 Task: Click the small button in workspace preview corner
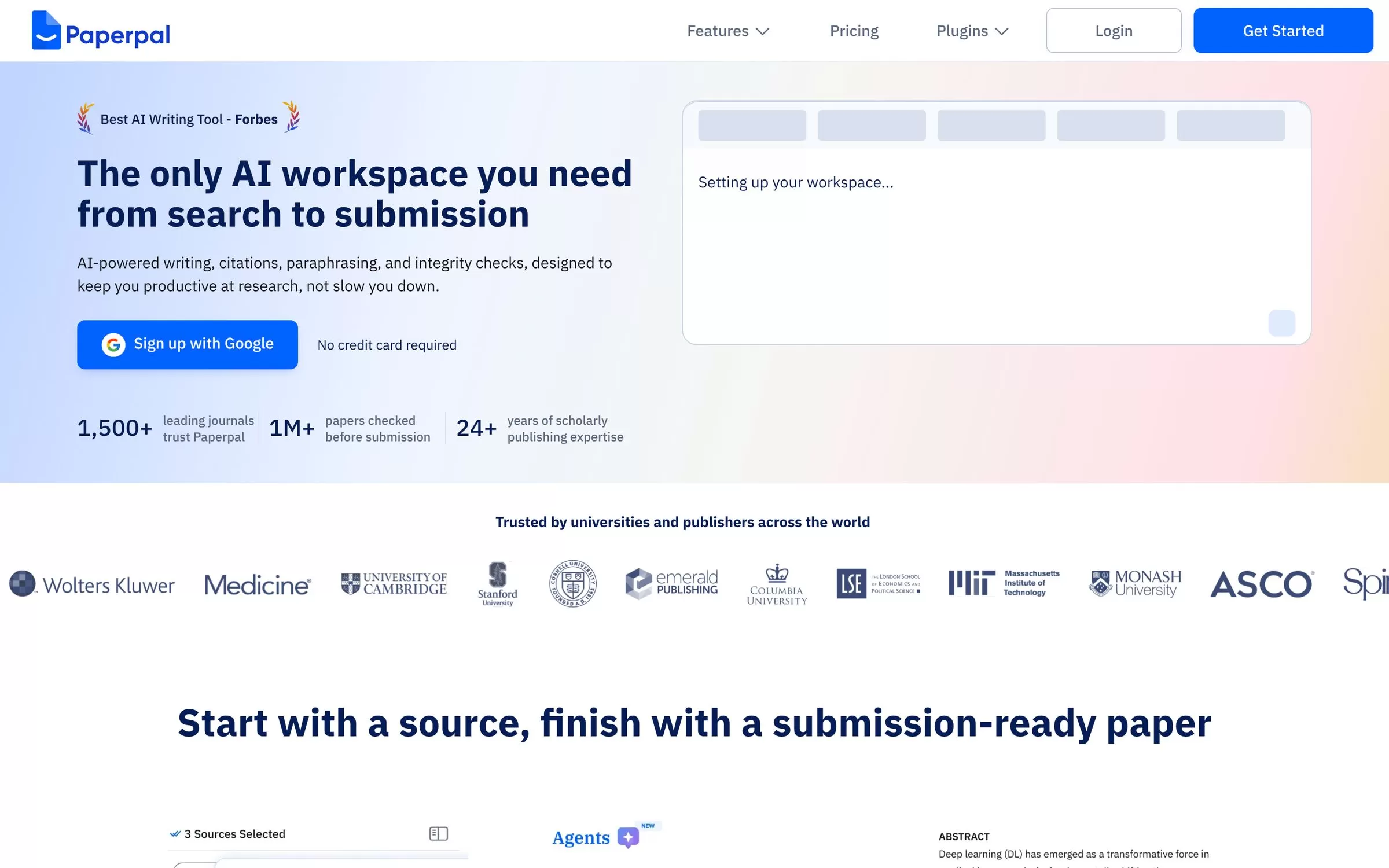[1281, 323]
